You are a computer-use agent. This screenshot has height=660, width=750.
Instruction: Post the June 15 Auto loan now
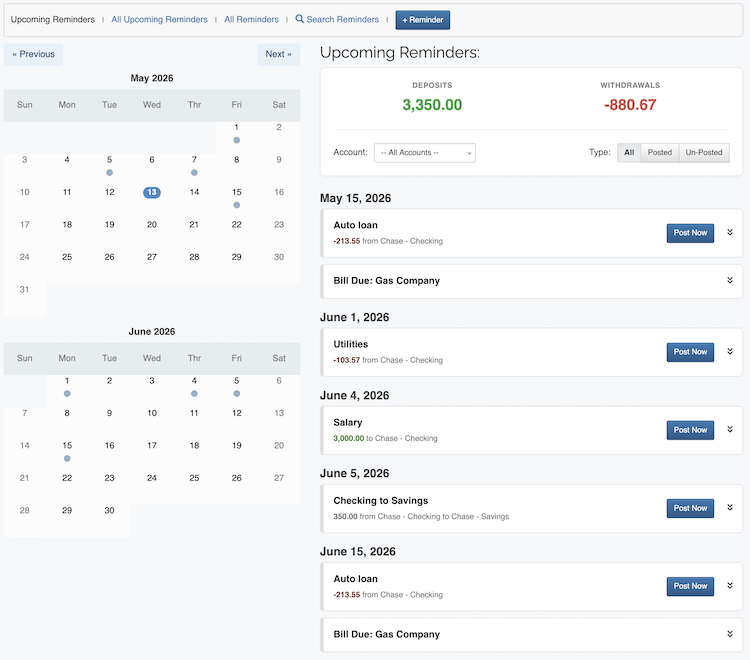[690, 586]
